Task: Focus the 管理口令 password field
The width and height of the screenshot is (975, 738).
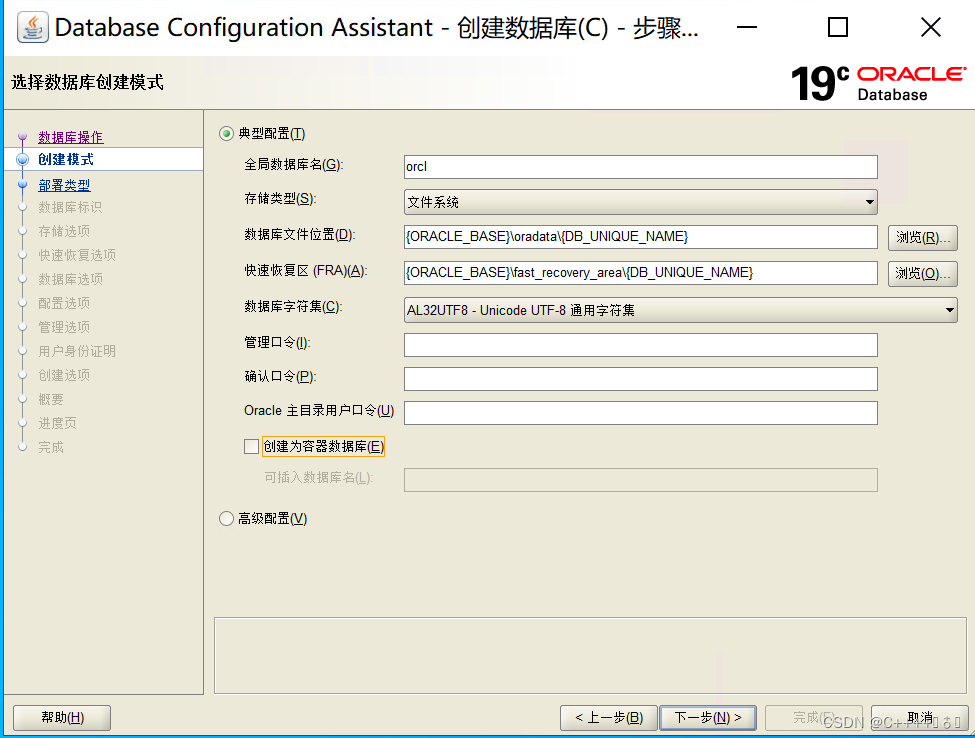Action: (x=640, y=345)
